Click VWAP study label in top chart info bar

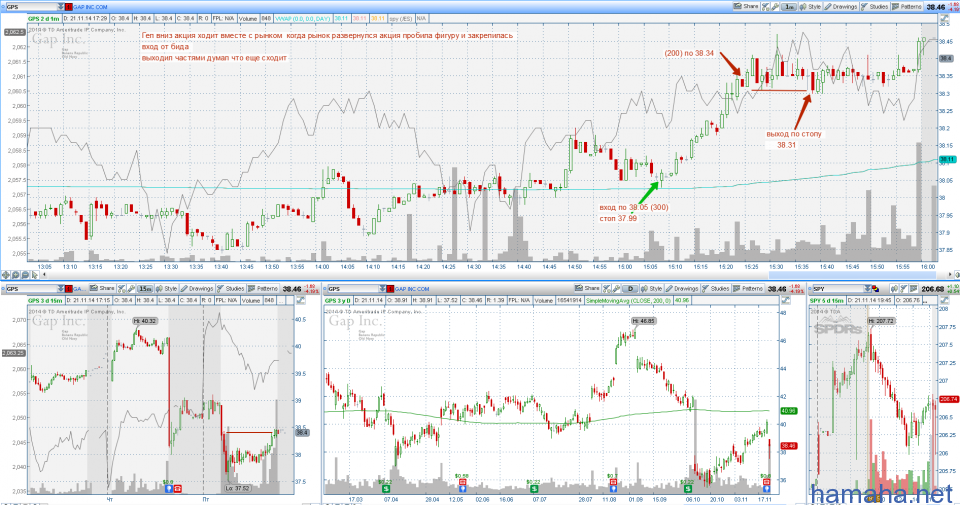pyautogui.click(x=303, y=18)
